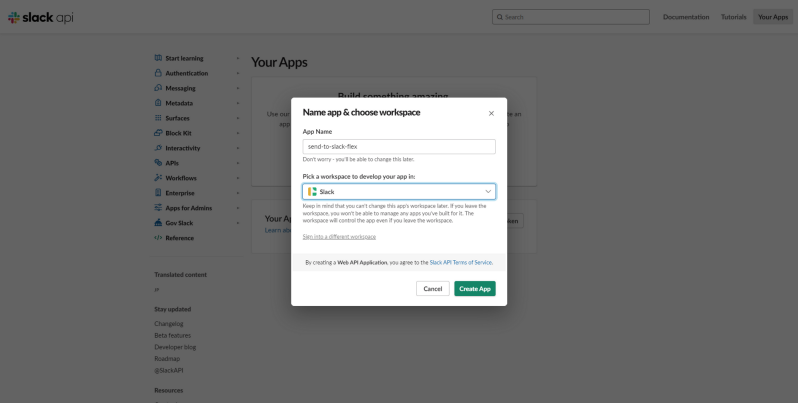Expand the Metadata section arrow
The width and height of the screenshot is (798, 403).
pos(238,103)
